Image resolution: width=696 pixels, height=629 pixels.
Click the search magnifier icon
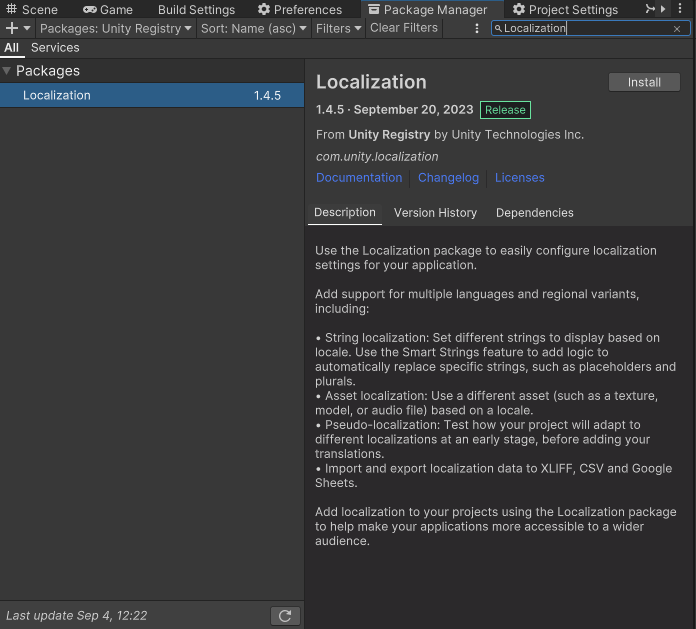pos(498,28)
